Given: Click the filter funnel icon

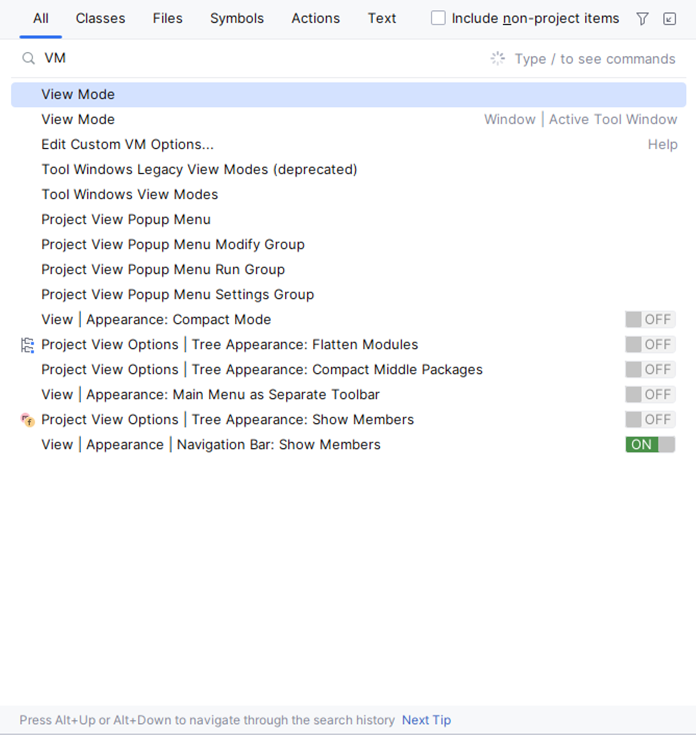Looking at the screenshot, I should click(642, 19).
